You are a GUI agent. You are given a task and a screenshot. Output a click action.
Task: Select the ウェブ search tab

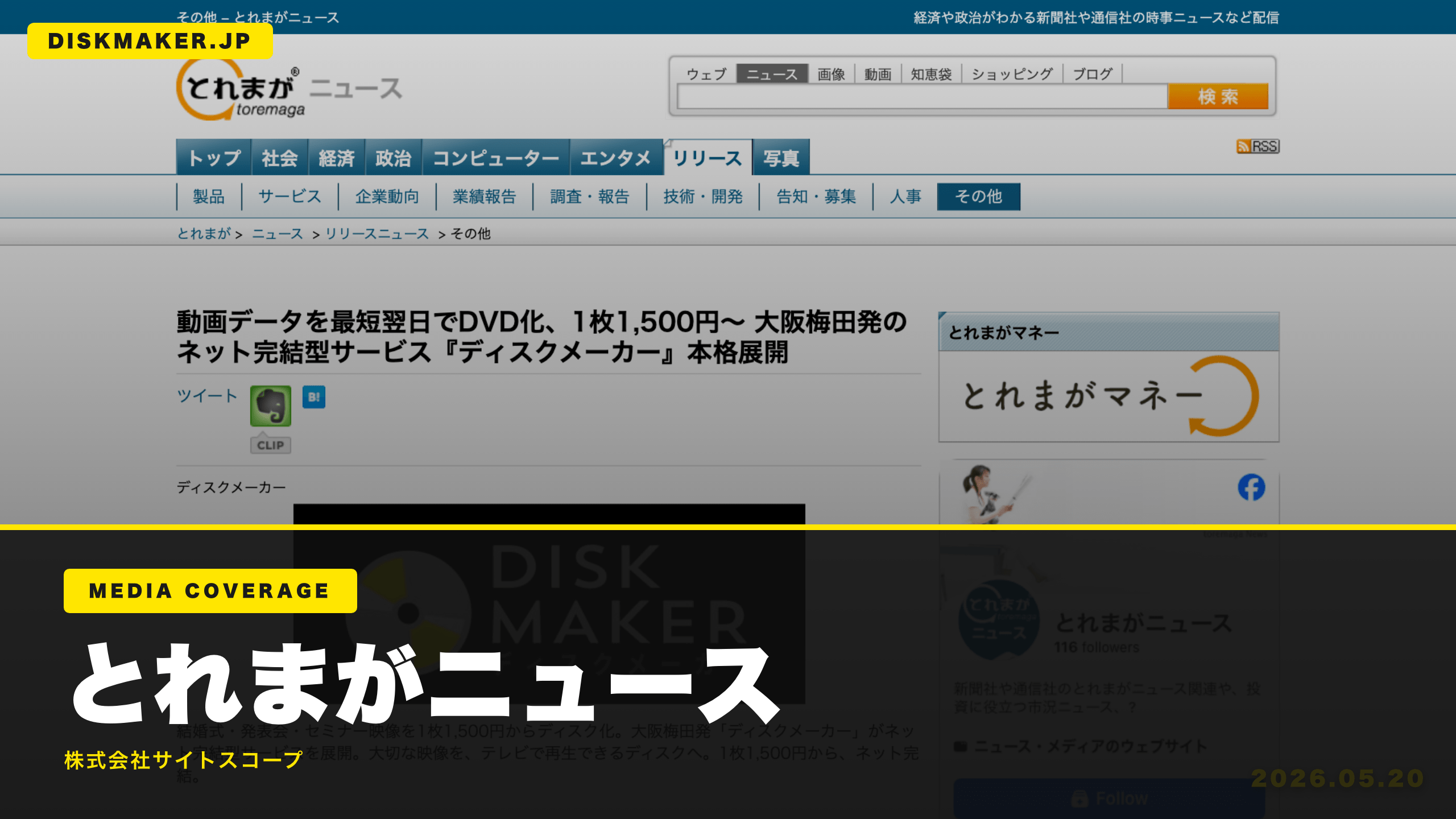pos(707,75)
